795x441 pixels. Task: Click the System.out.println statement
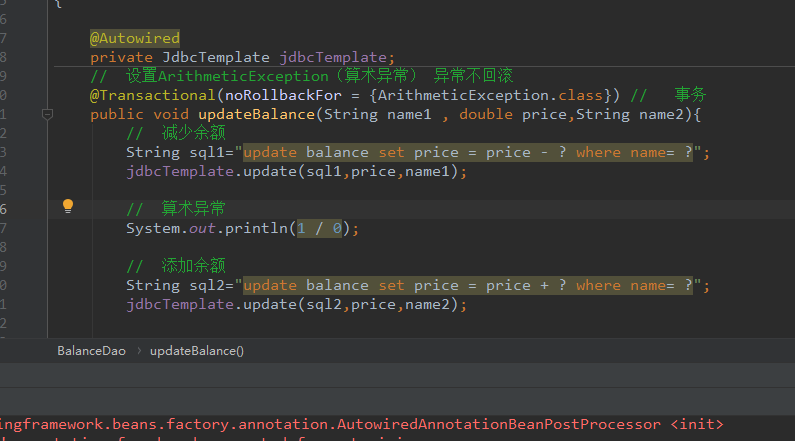(242, 229)
